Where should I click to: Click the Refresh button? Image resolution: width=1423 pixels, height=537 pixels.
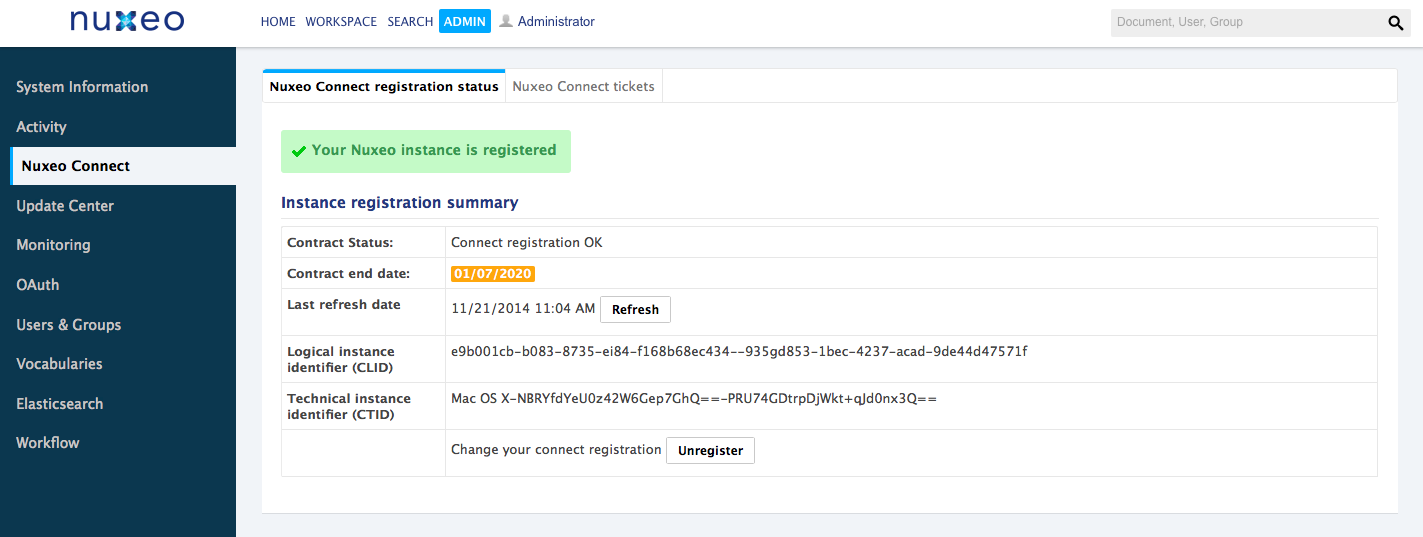(x=635, y=310)
